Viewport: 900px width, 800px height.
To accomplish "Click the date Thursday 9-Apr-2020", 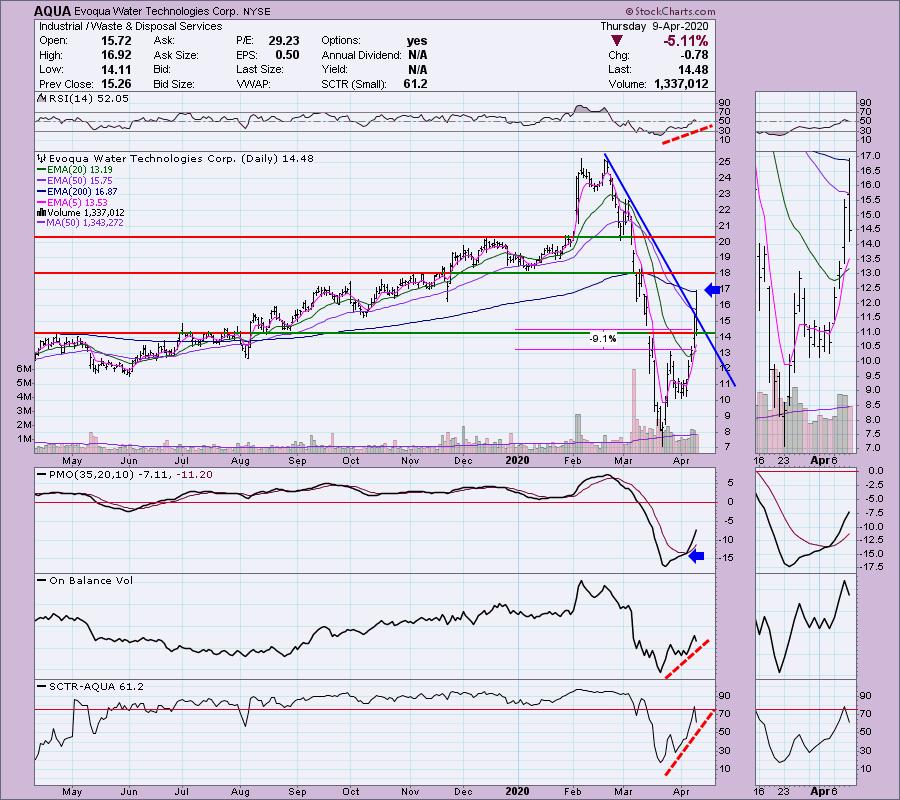I will [654, 26].
